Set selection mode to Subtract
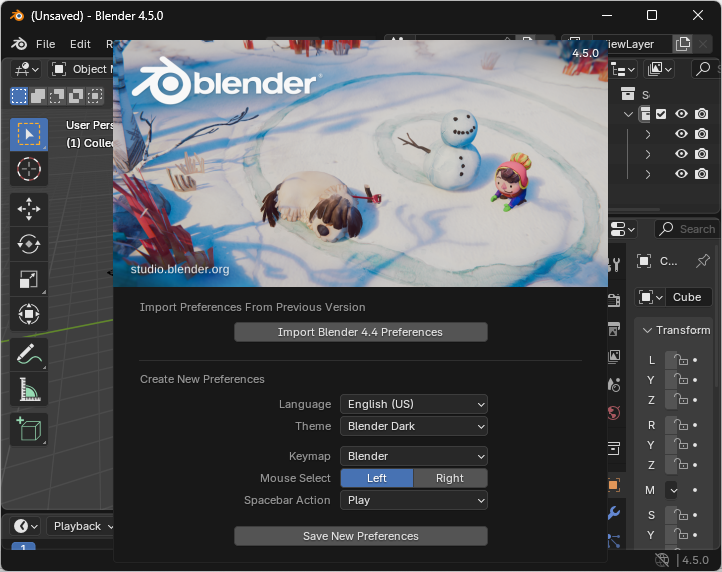This screenshot has width=722, height=572. point(57,96)
